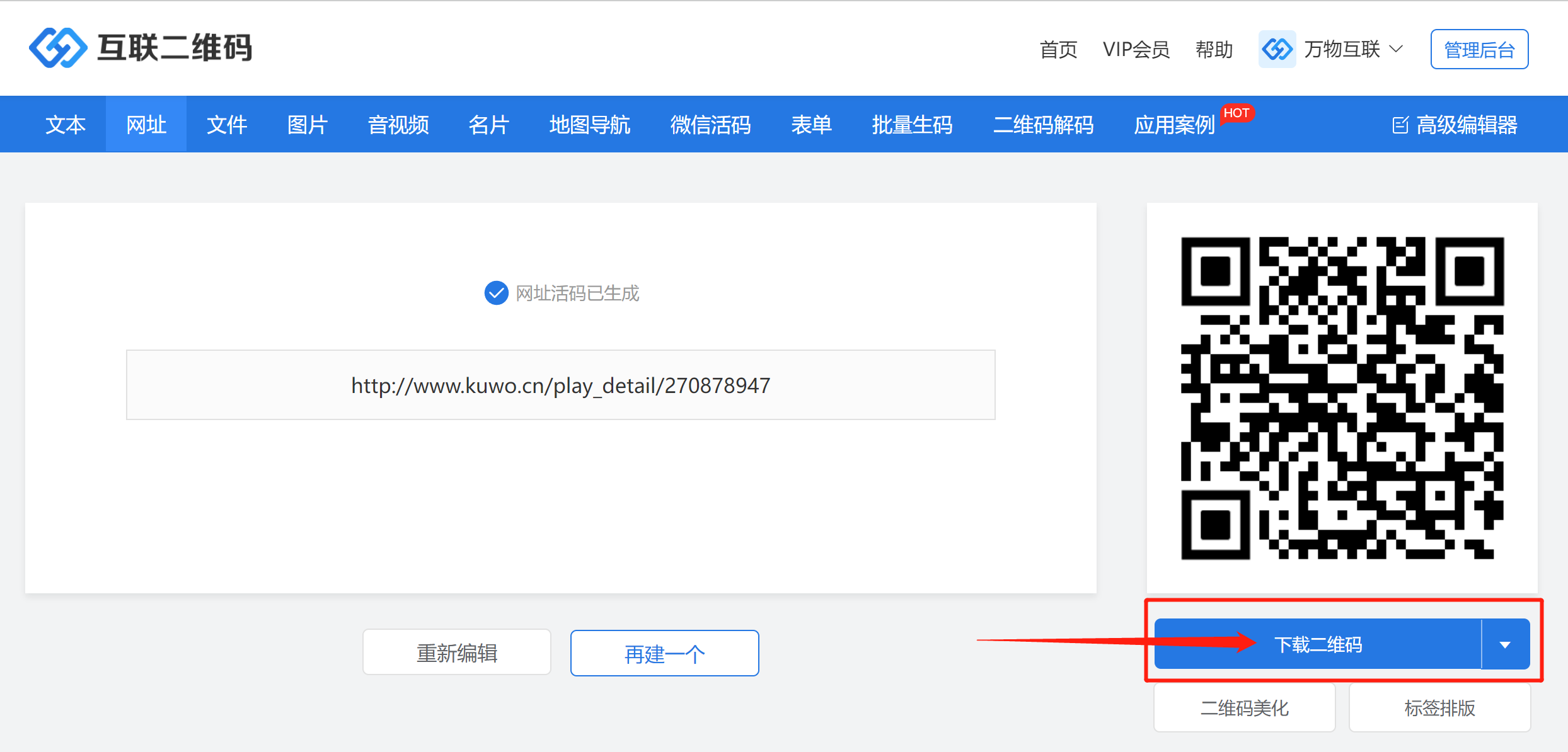
Task: Open the 名片 tab
Action: click(489, 125)
